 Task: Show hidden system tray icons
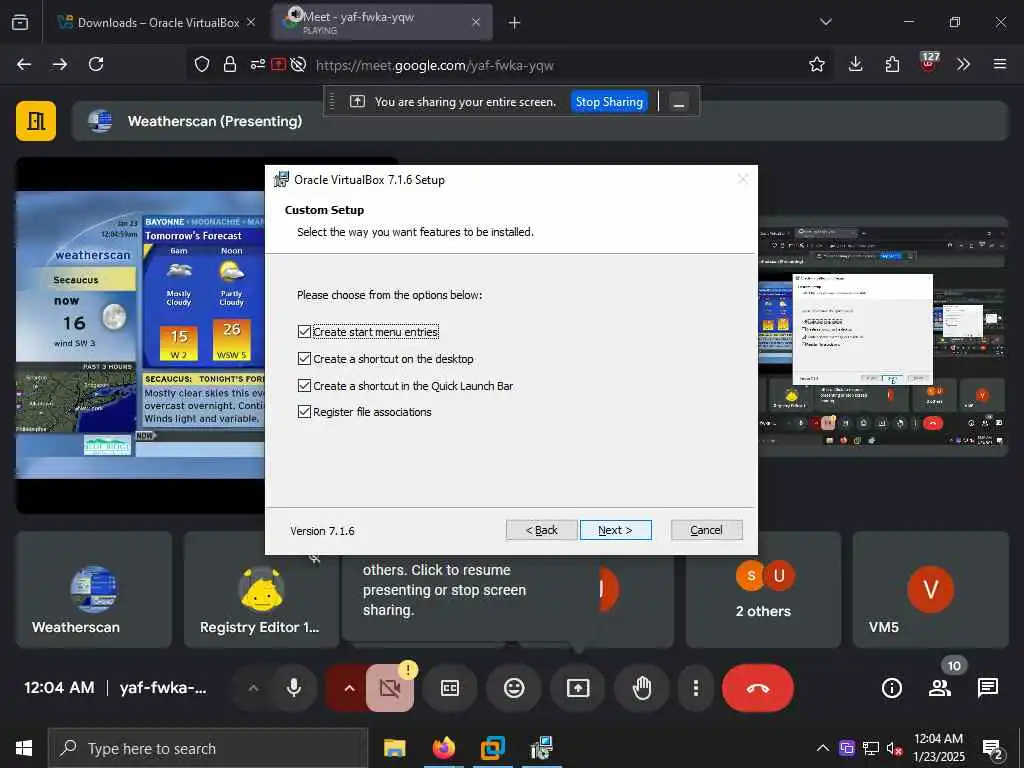pos(823,748)
